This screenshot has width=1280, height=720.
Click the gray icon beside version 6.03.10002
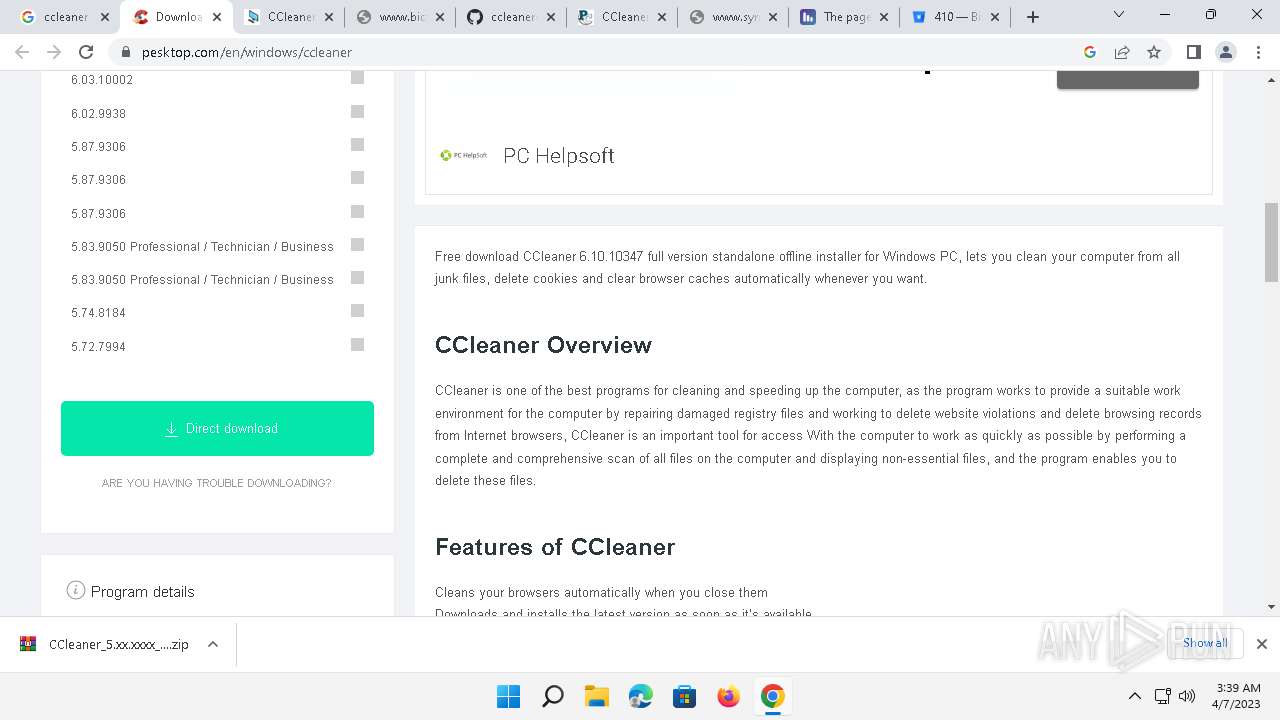pos(357,78)
